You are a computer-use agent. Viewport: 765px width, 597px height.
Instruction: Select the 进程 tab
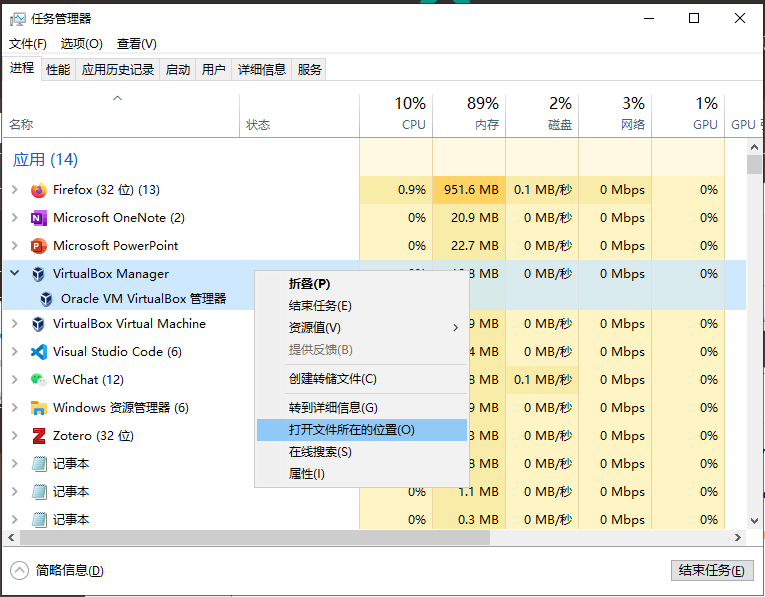point(22,68)
